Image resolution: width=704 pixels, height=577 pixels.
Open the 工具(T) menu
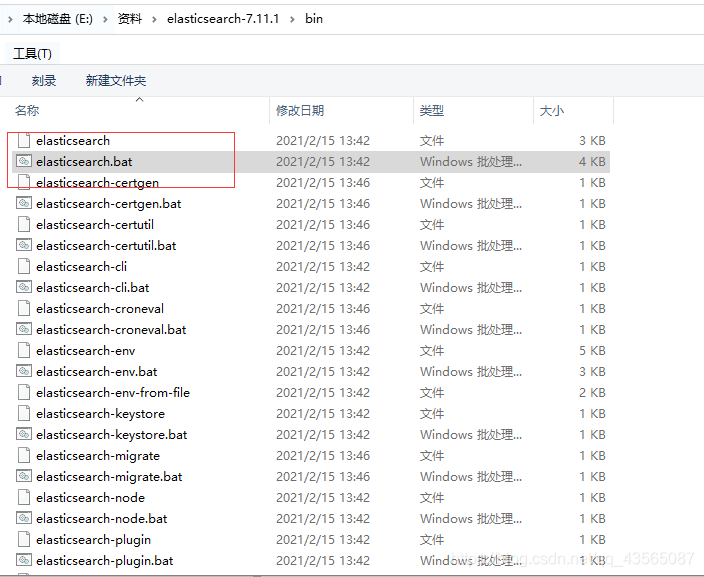(32, 54)
